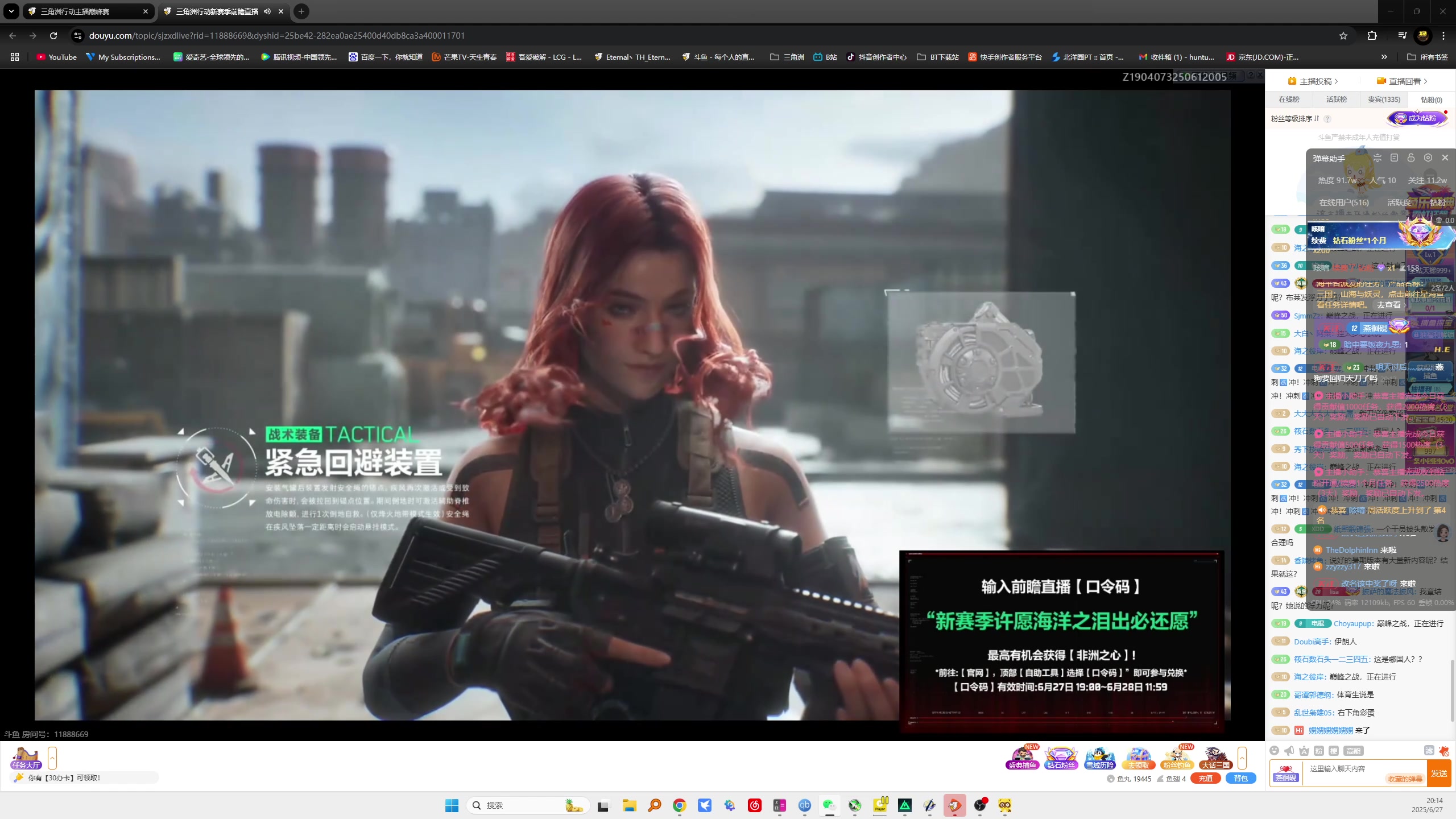
Task: Switch to the 在线榜 tab
Action: tap(1289, 100)
